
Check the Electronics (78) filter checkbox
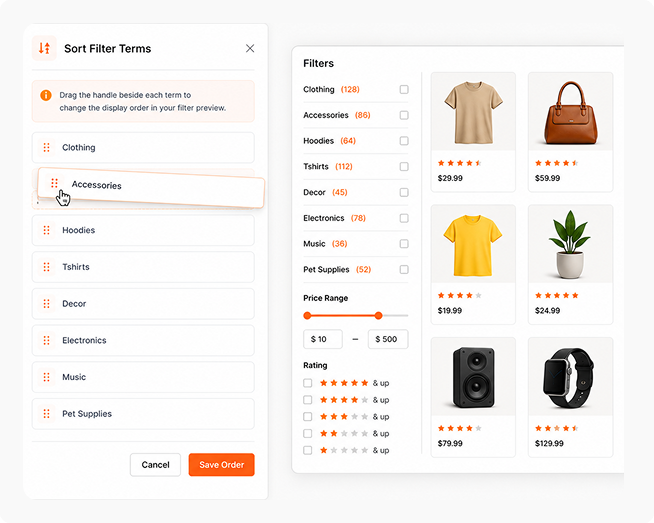(x=404, y=218)
